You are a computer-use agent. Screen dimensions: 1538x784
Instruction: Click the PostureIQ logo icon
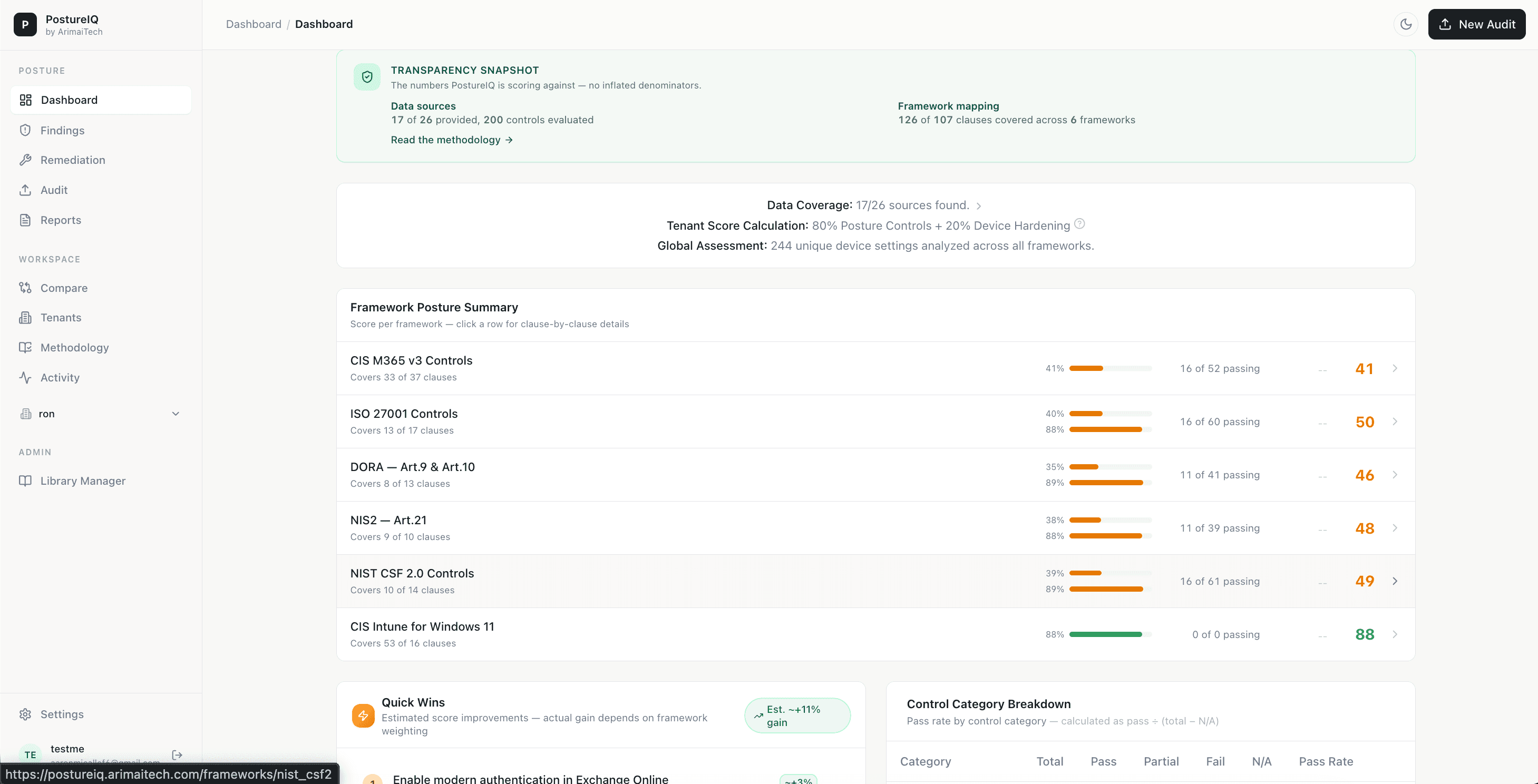click(25, 24)
